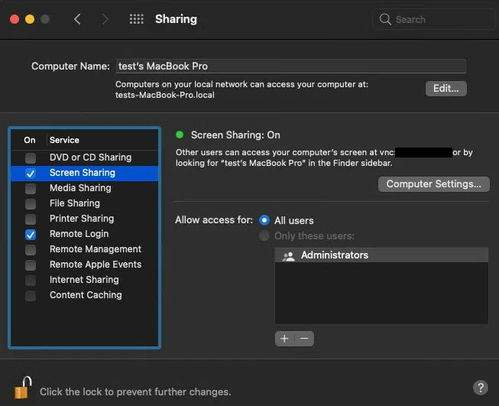Click the lock icon to prevent changes

(x=23, y=388)
